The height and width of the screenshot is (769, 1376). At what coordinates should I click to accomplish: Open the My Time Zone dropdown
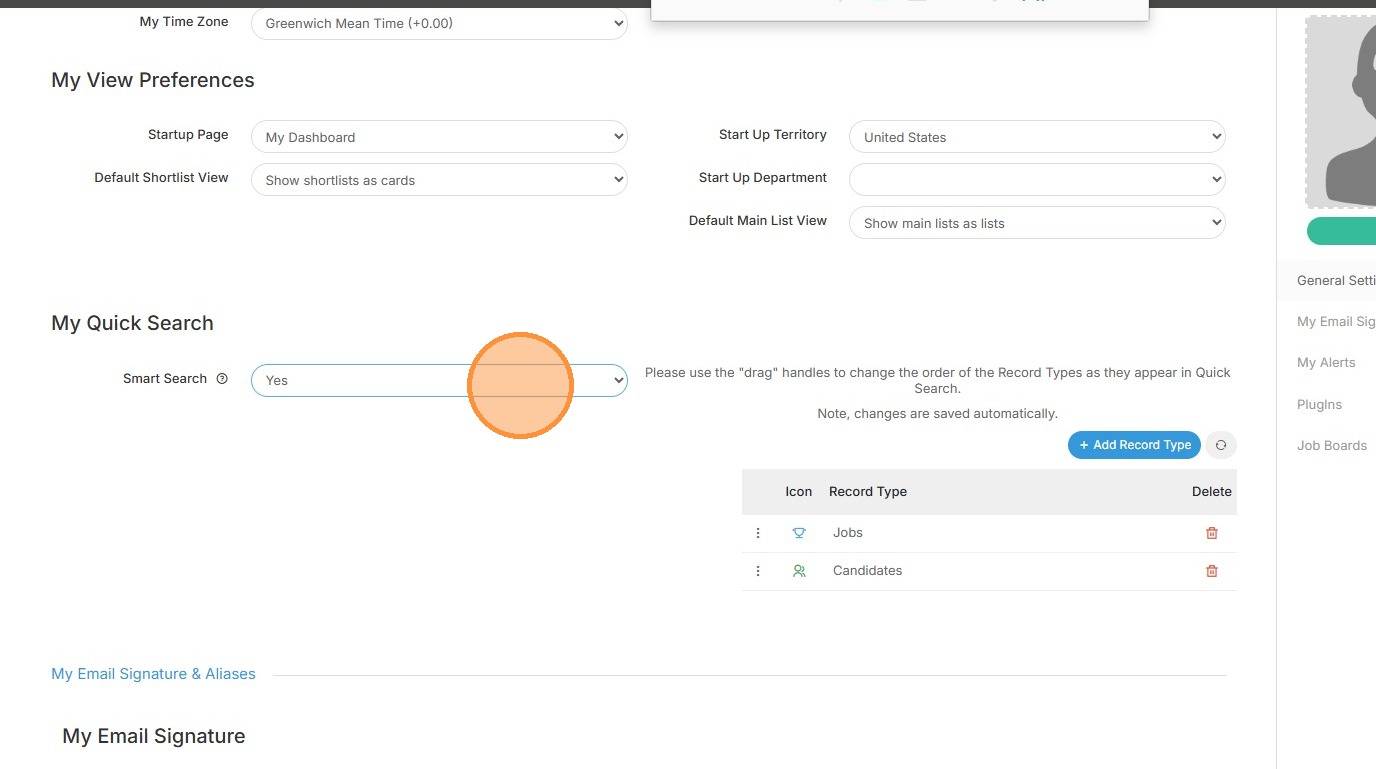[x=438, y=23]
